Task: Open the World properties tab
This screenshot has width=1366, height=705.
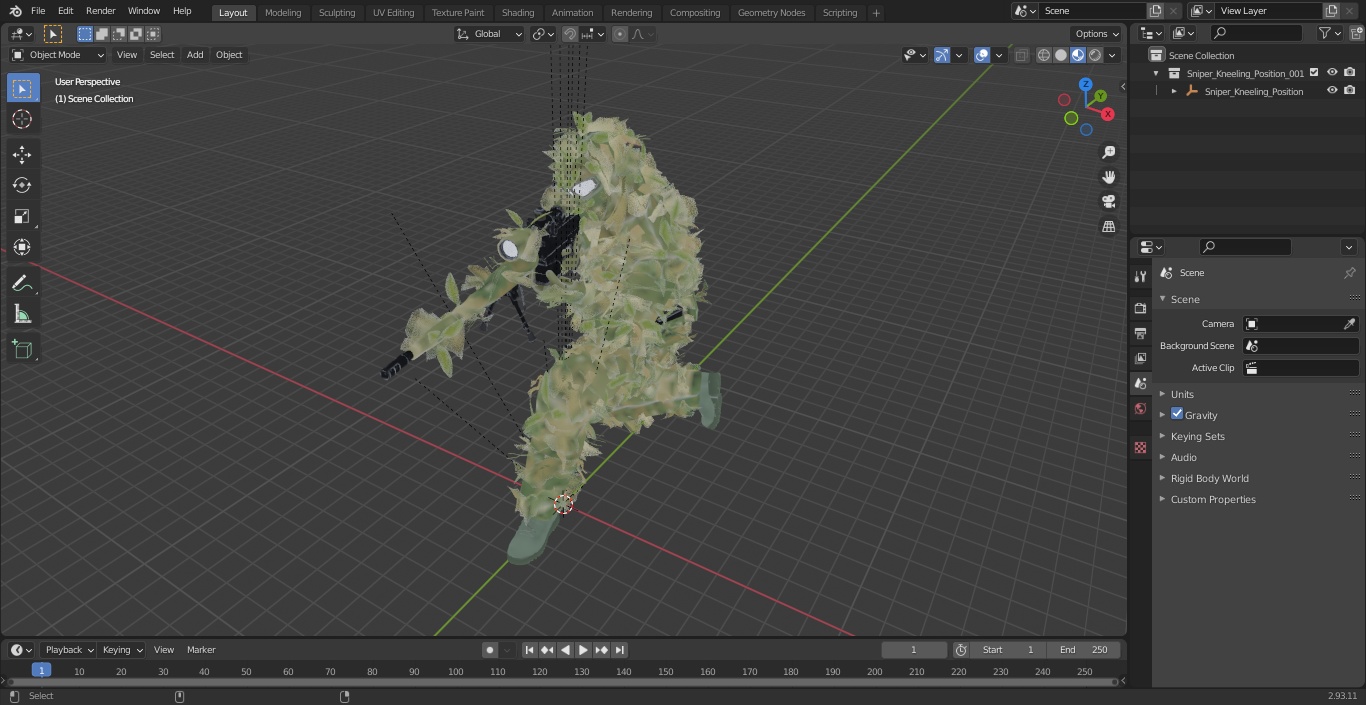Action: click(1140, 408)
